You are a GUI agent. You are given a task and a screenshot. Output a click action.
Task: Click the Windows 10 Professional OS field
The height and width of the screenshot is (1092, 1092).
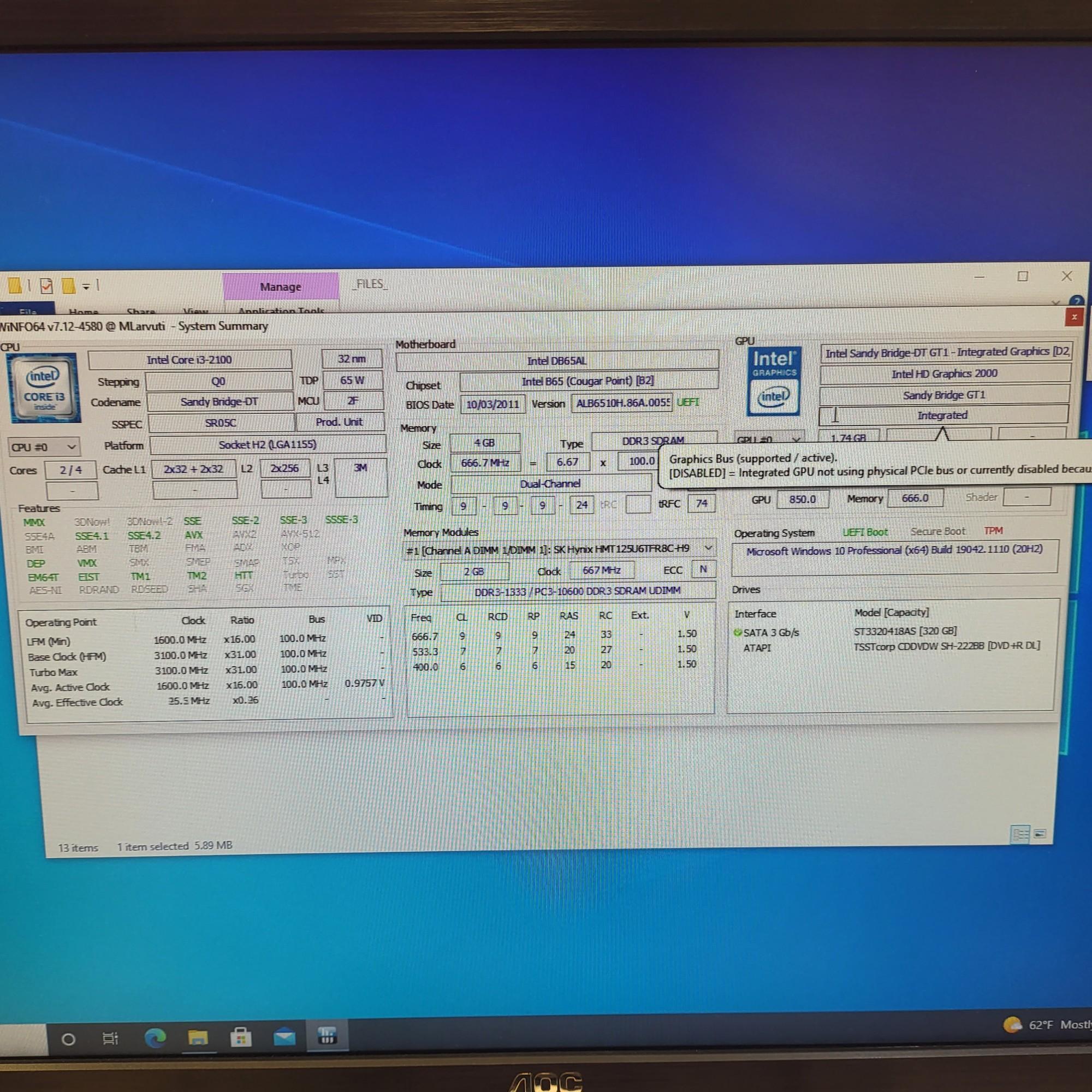(x=894, y=559)
